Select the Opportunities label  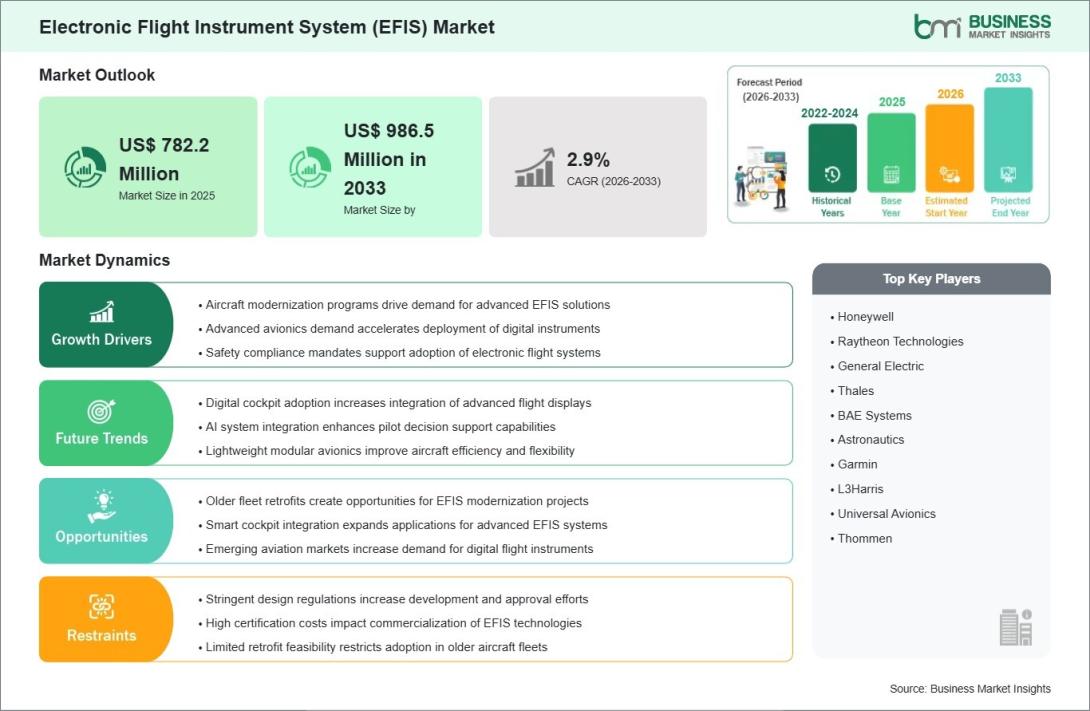[101, 537]
